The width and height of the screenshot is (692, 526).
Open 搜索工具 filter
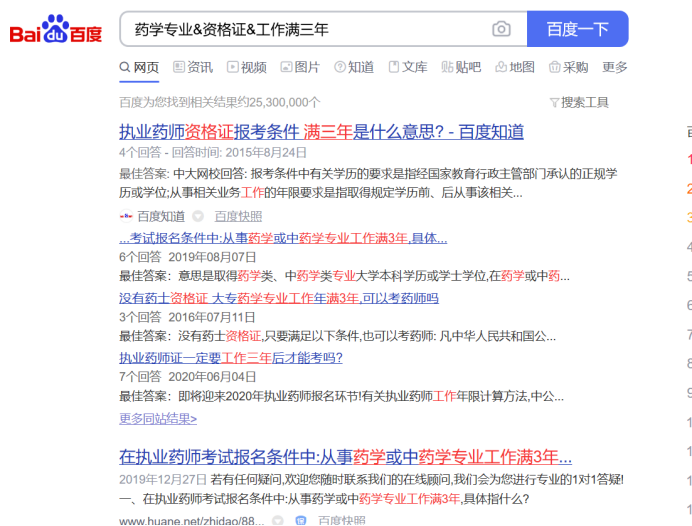pos(579,102)
